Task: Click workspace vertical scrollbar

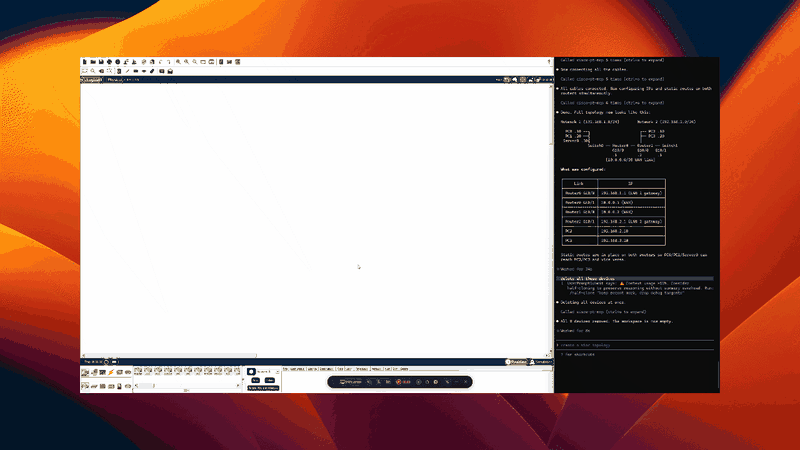Action: point(551,218)
